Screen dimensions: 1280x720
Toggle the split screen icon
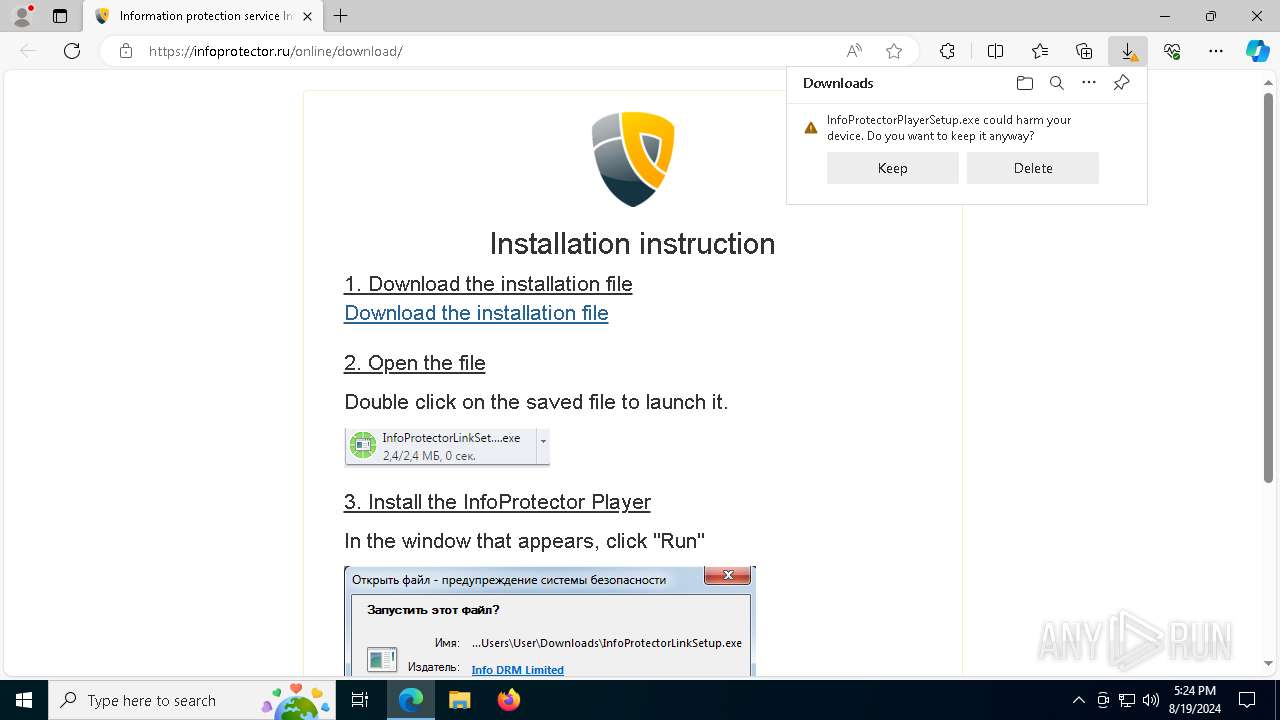995,51
